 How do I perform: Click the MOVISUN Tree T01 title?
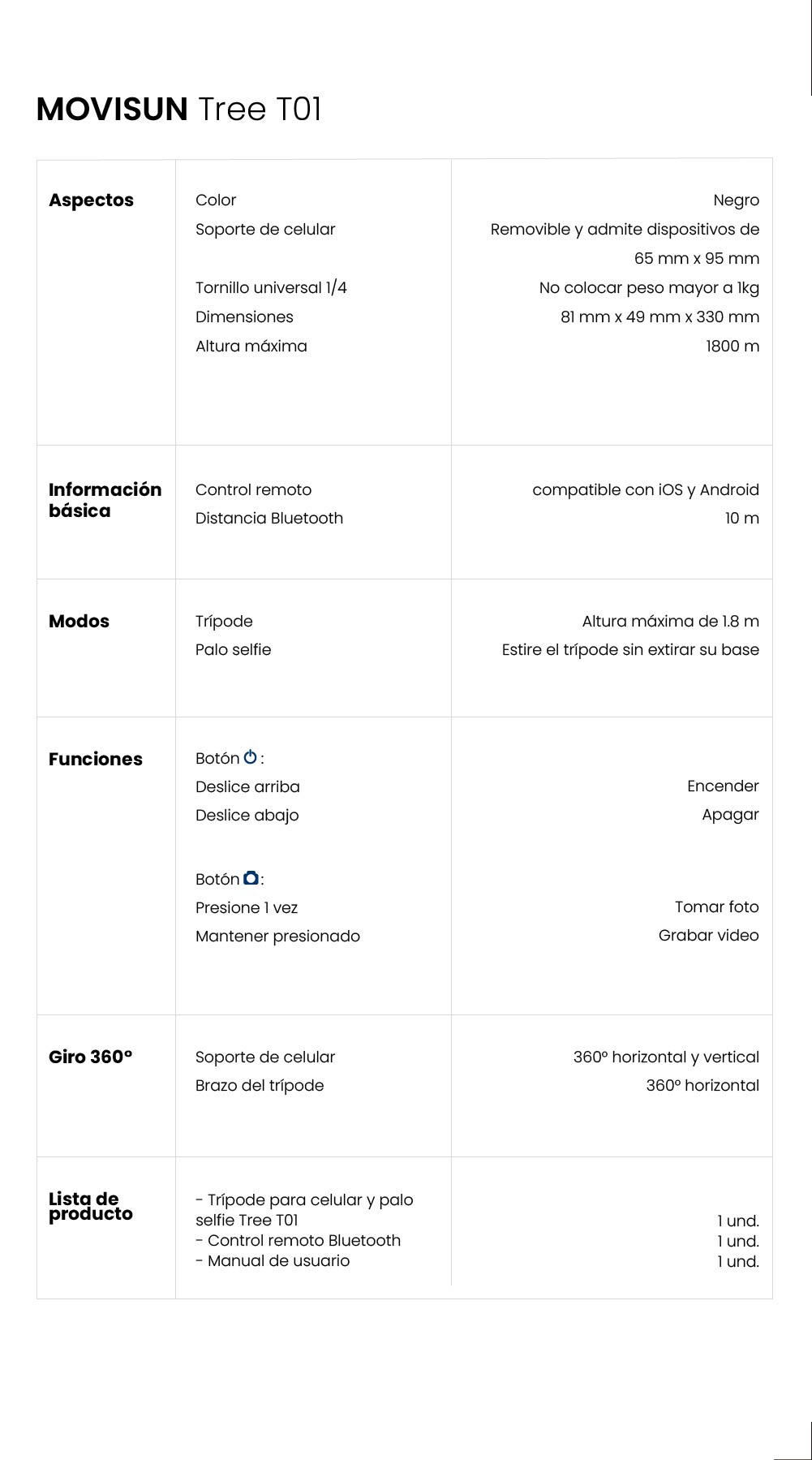click(x=179, y=110)
